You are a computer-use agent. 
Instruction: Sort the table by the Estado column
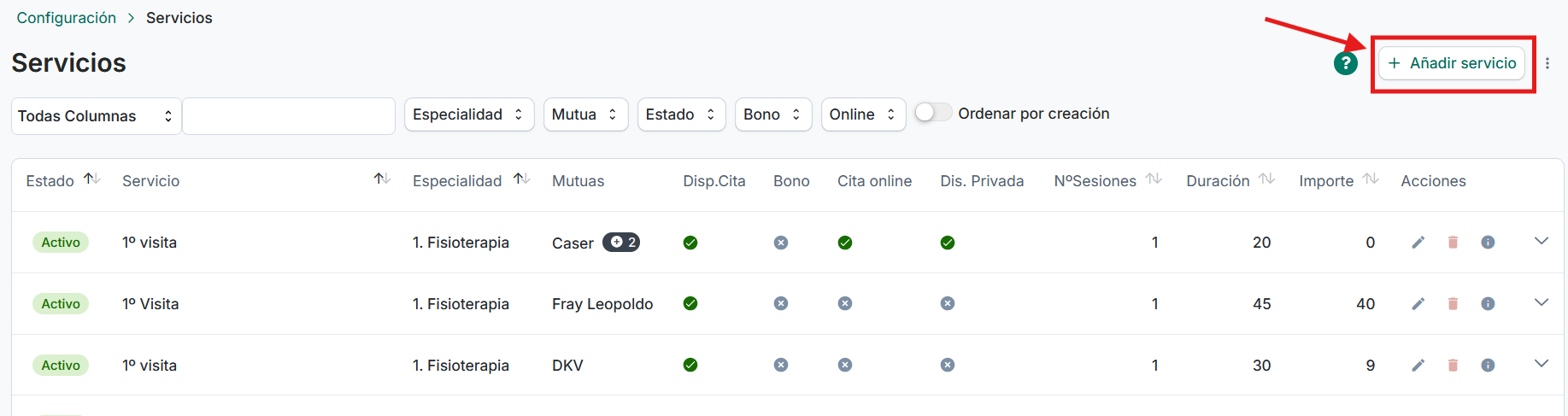pyautogui.click(x=92, y=179)
